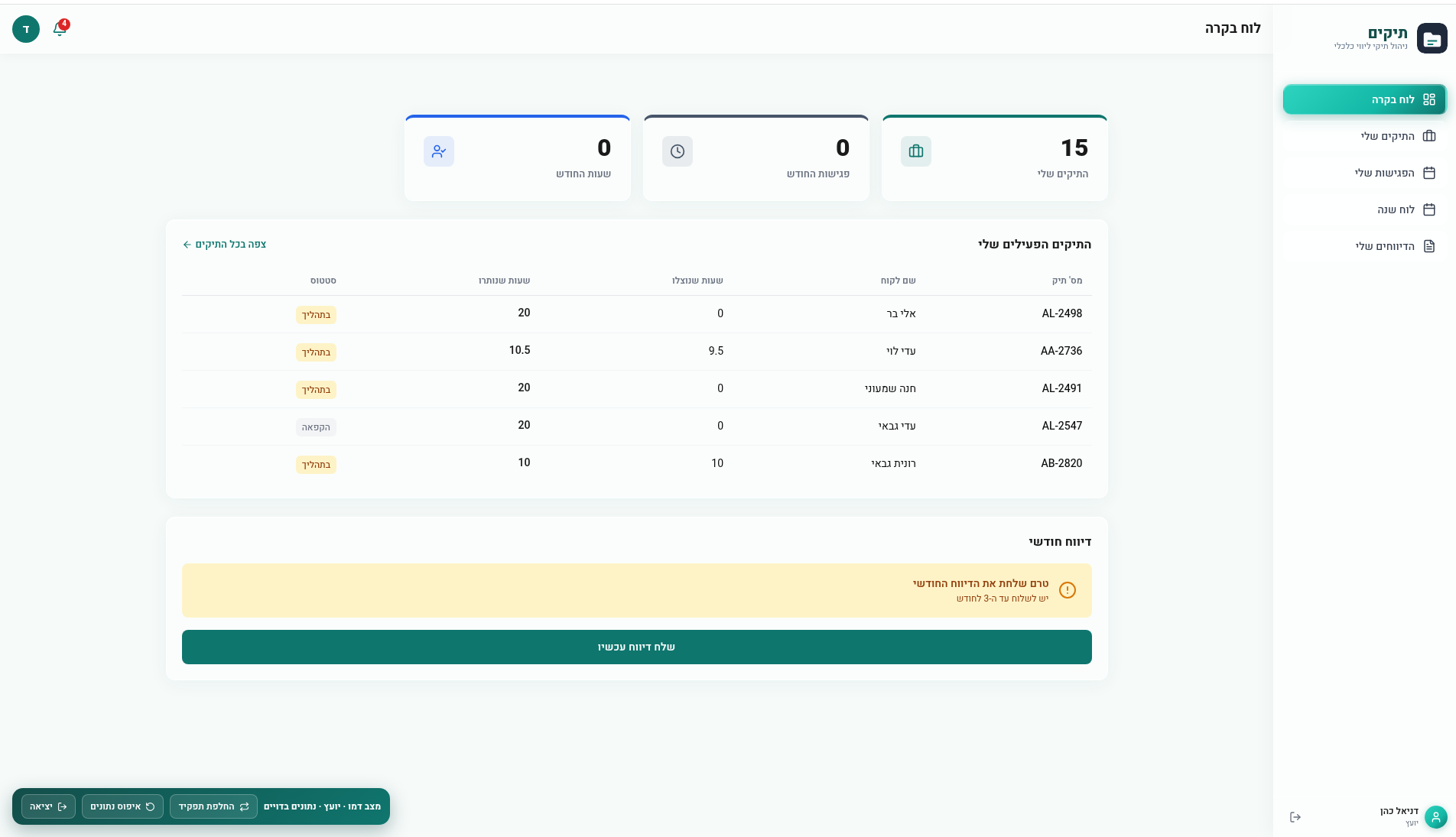This screenshot has width=1456, height=837.
Task: Click the בתהליך status badge for AB-2820
Action: click(x=316, y=465)
